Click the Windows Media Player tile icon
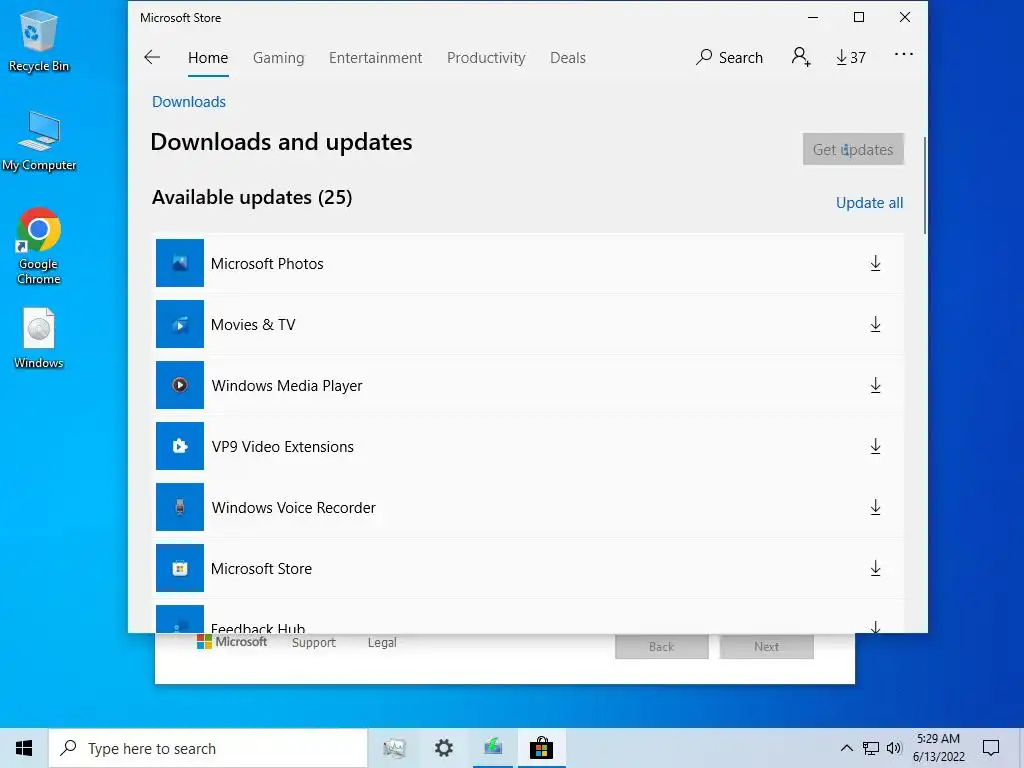The height and width of the screenshot is (768, 1024). point(180,385)
